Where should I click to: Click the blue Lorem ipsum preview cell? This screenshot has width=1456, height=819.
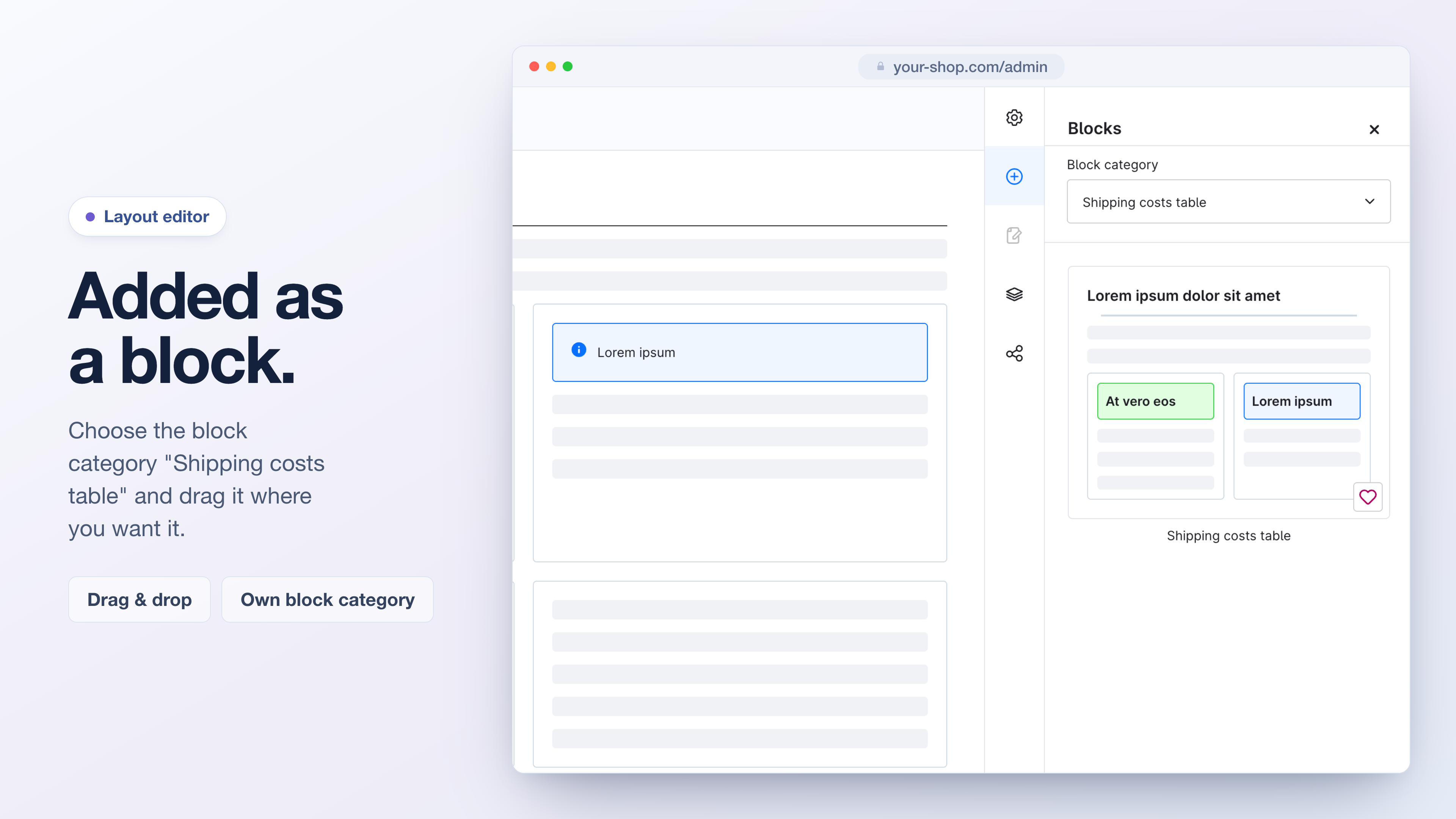tap(1302, 401)
